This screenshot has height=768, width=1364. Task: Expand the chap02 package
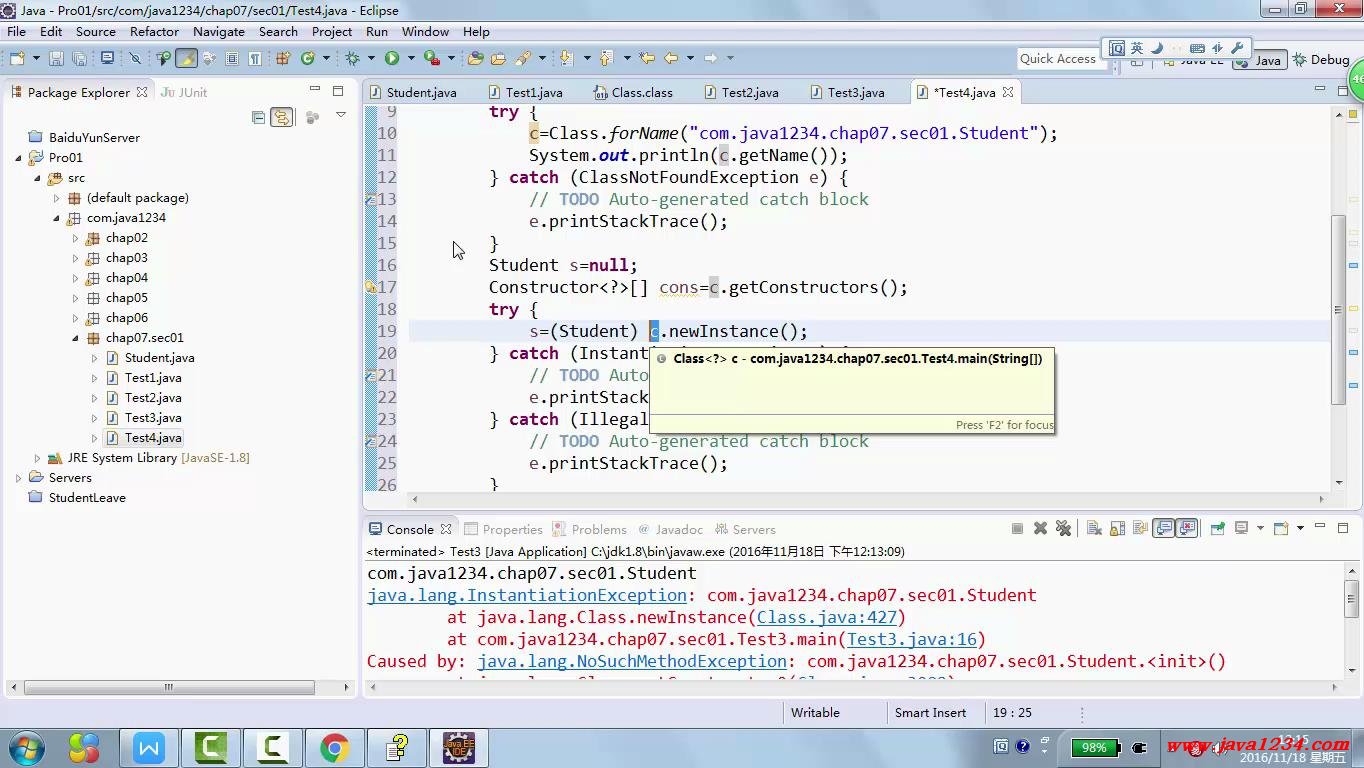[x=75, y=238]
